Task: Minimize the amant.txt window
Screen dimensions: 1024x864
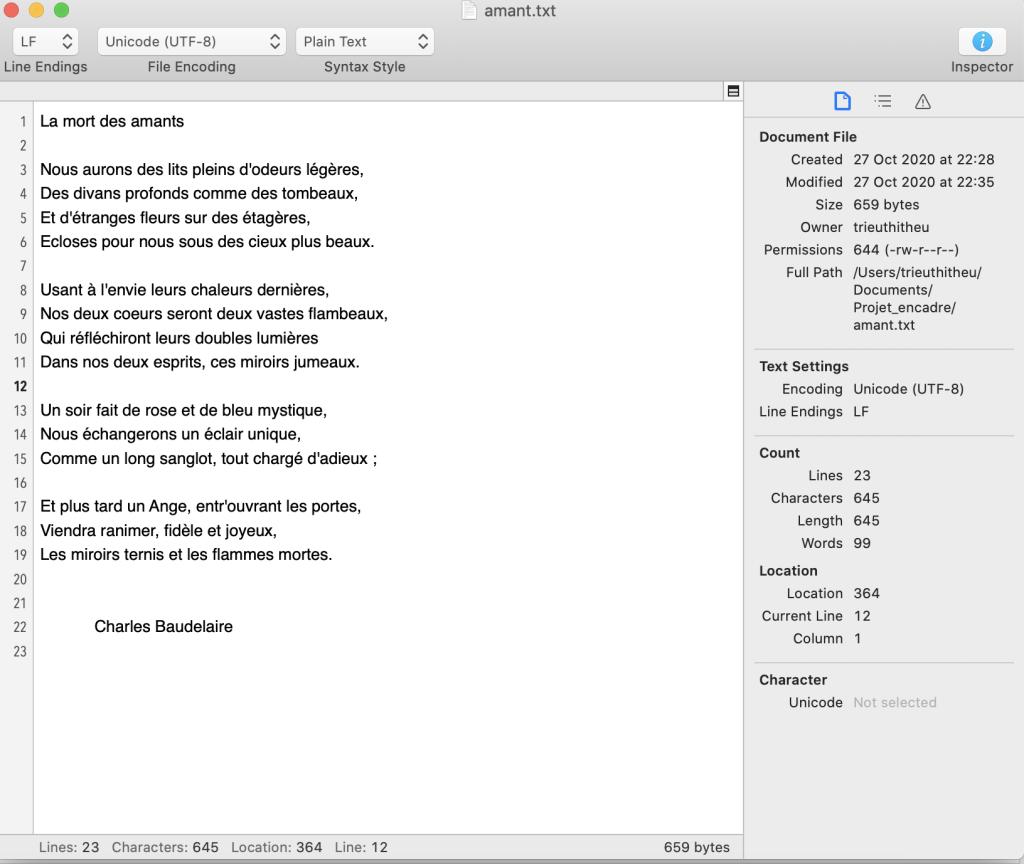Action: [37, 10]
